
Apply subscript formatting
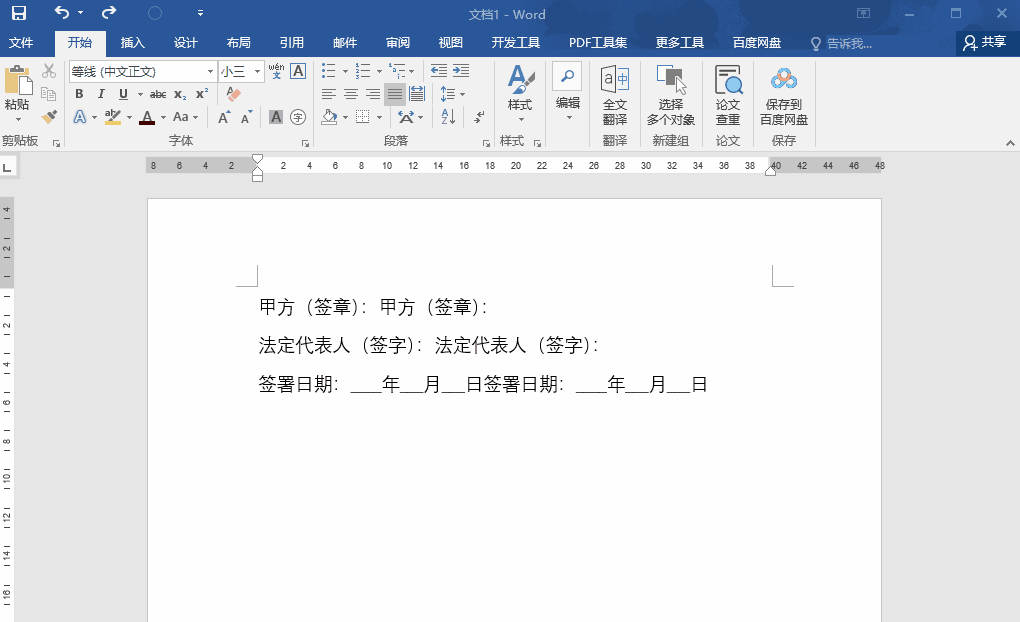pos(180,93)
